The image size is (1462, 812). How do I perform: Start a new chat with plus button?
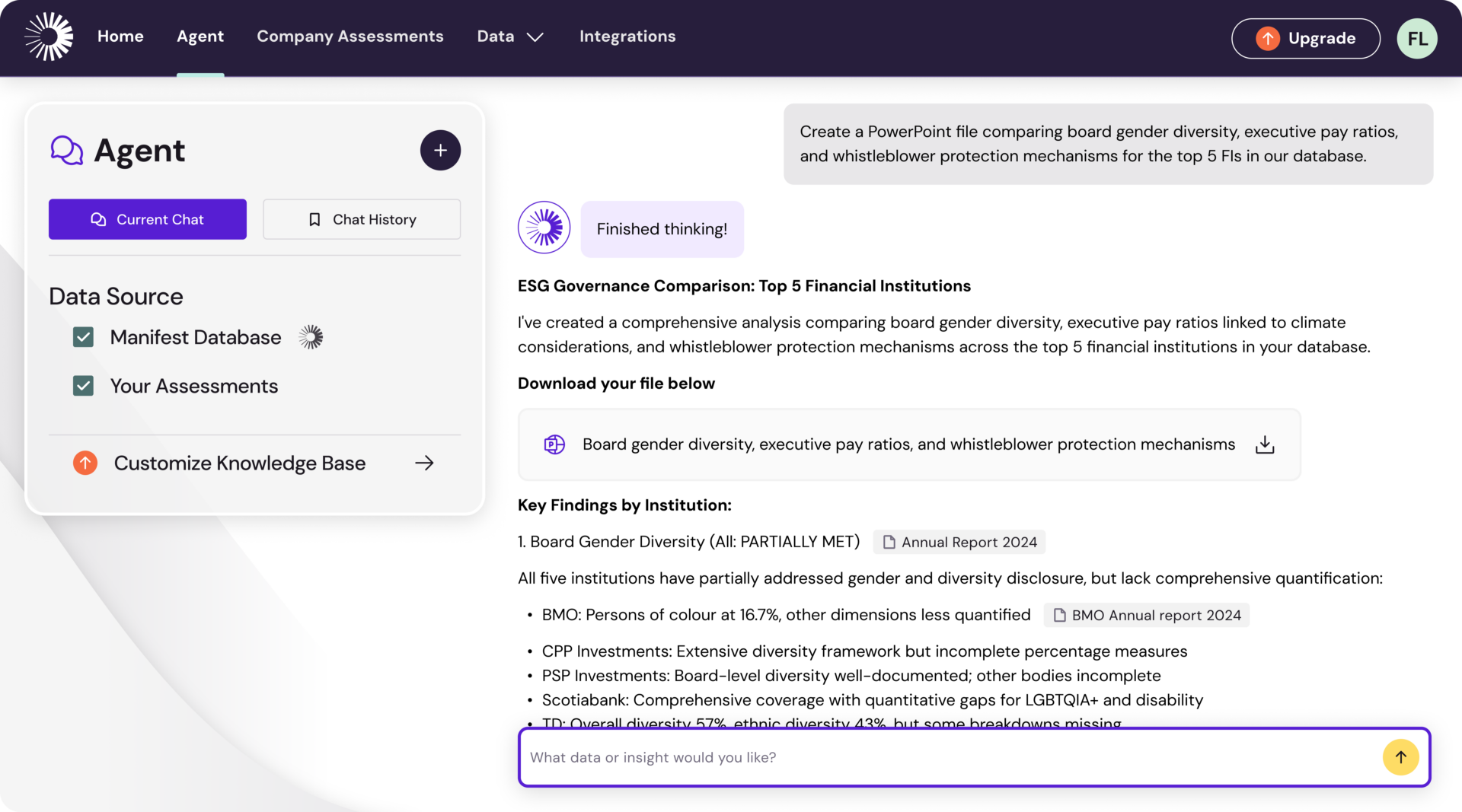[x=440, y=151]
